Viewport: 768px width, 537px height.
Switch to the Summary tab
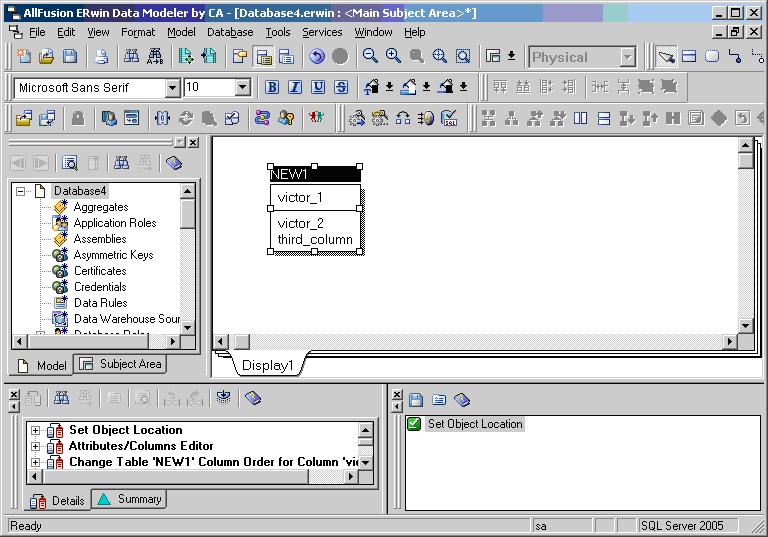pos(129,499)
